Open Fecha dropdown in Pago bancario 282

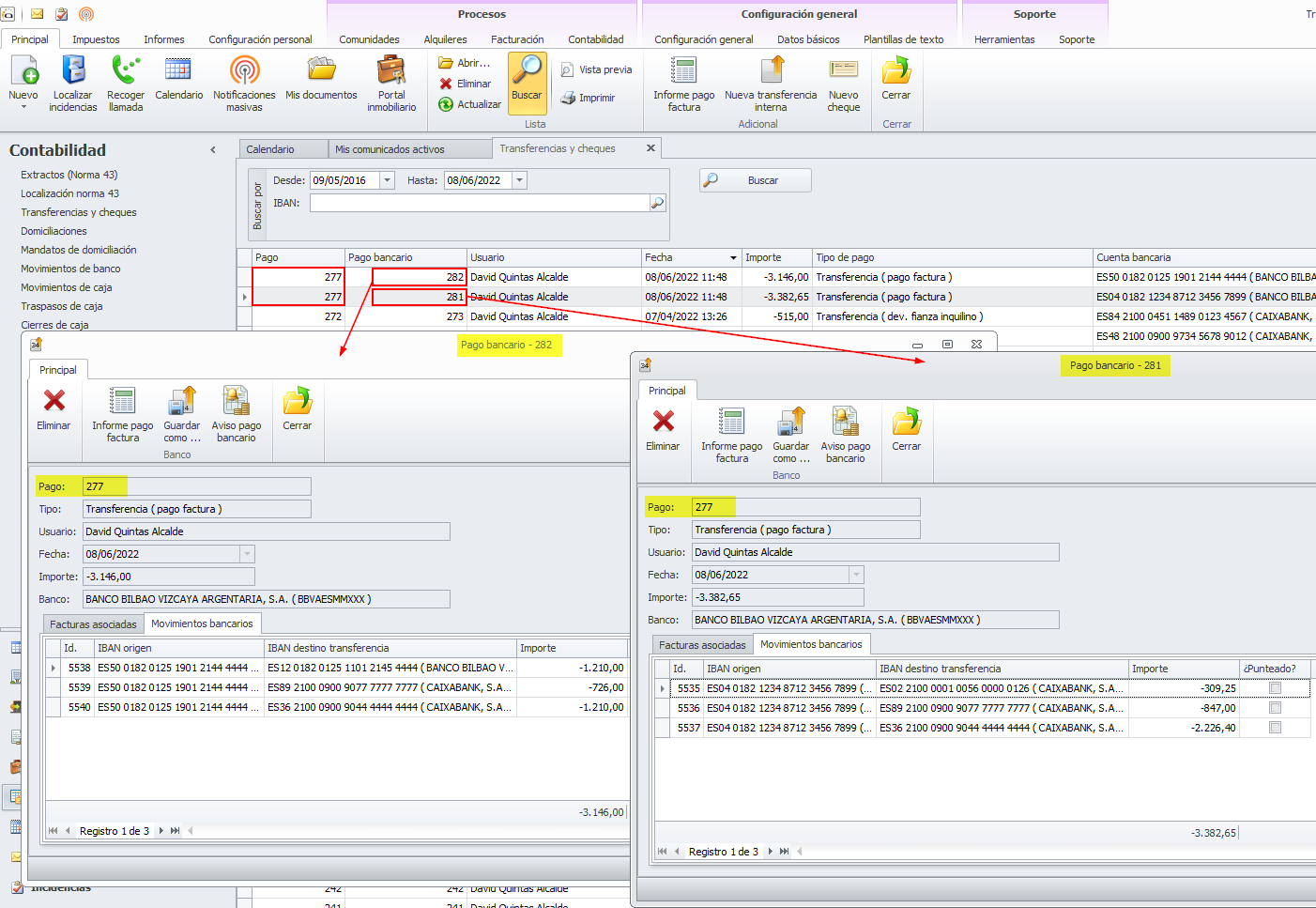tap(247, 554)
